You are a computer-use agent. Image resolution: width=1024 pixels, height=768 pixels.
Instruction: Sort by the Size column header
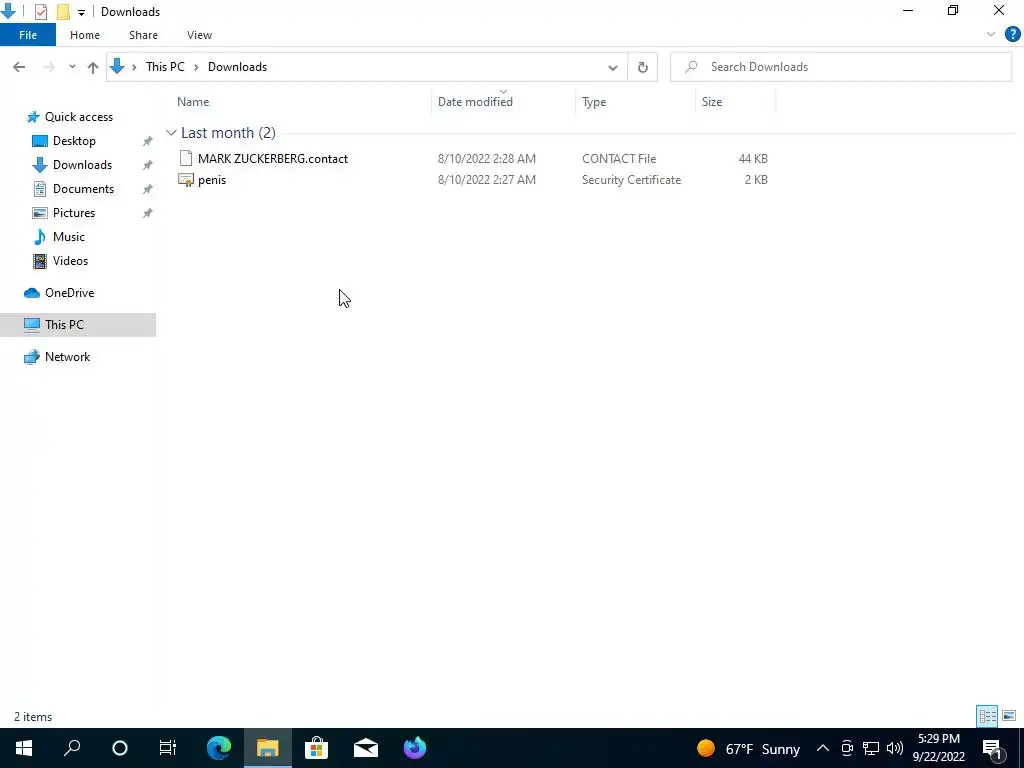pos(712,102)
